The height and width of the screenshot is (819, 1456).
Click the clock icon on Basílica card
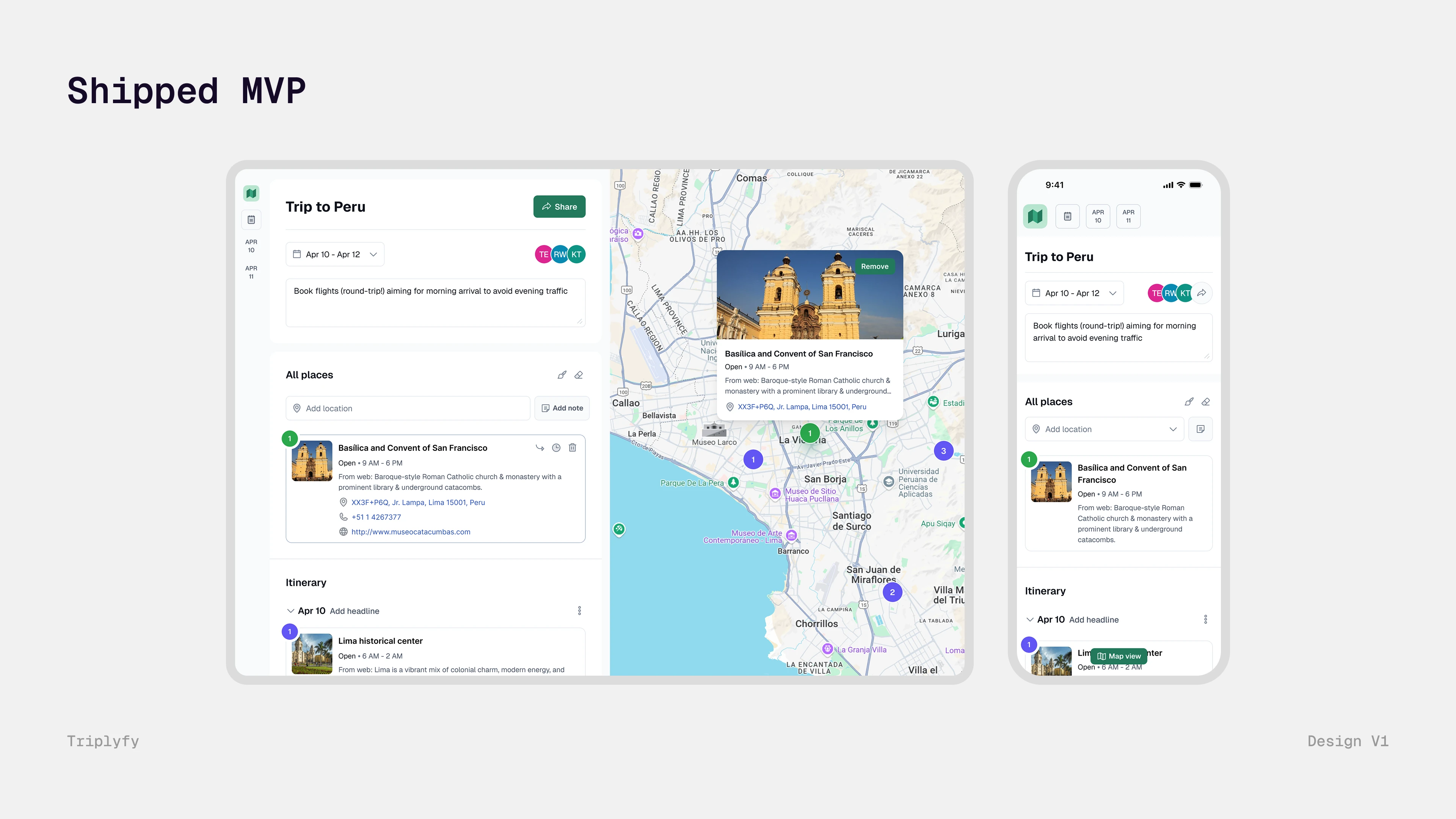[x=556, y=448]
